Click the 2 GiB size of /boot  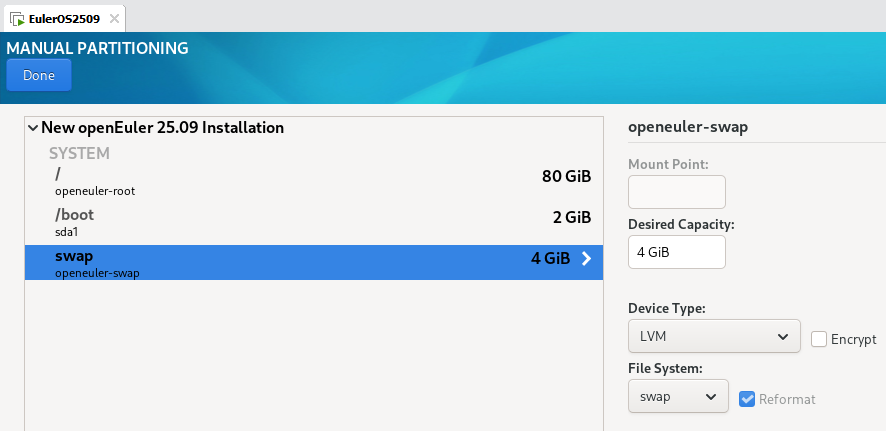[572, 217]
